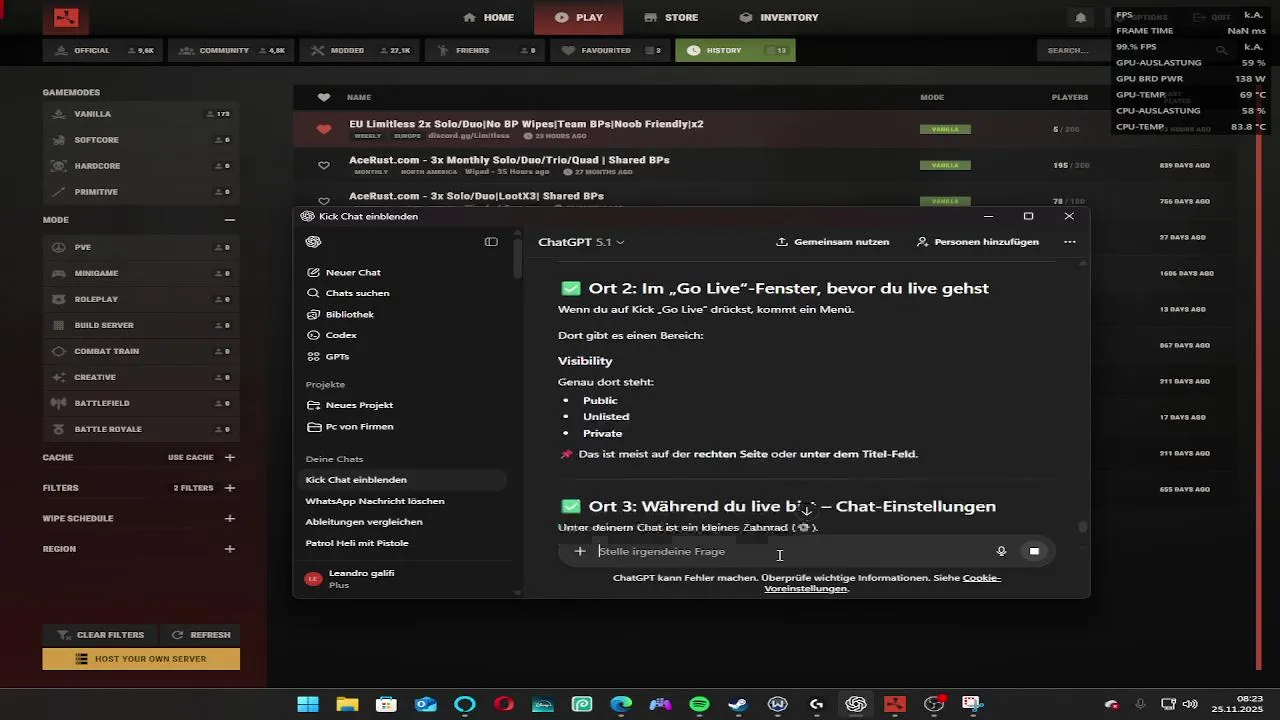Refresh the server list
1280x720 pixels.
pyautogui.click(x=201, y=635)
